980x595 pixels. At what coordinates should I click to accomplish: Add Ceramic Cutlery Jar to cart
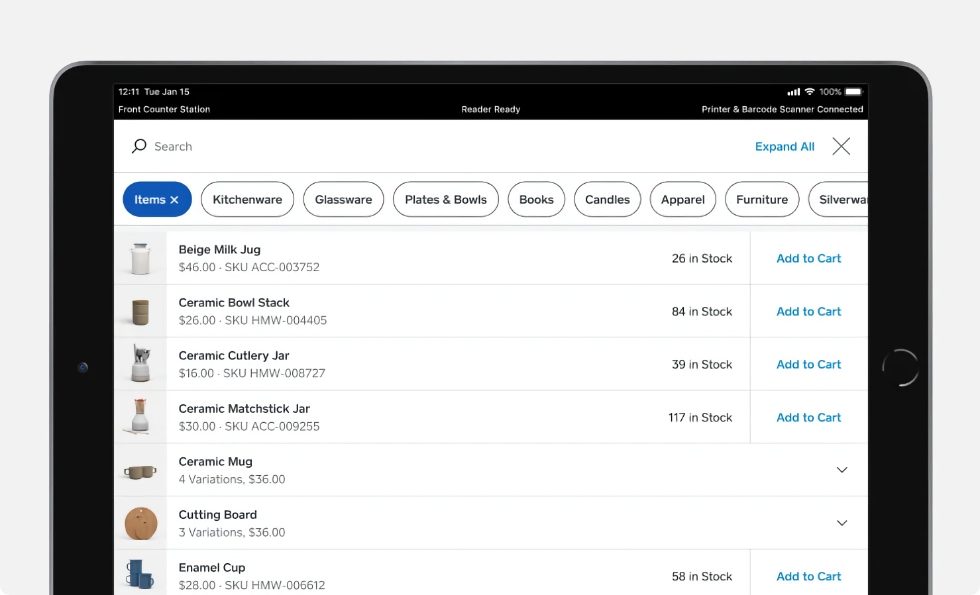(809, 364)
